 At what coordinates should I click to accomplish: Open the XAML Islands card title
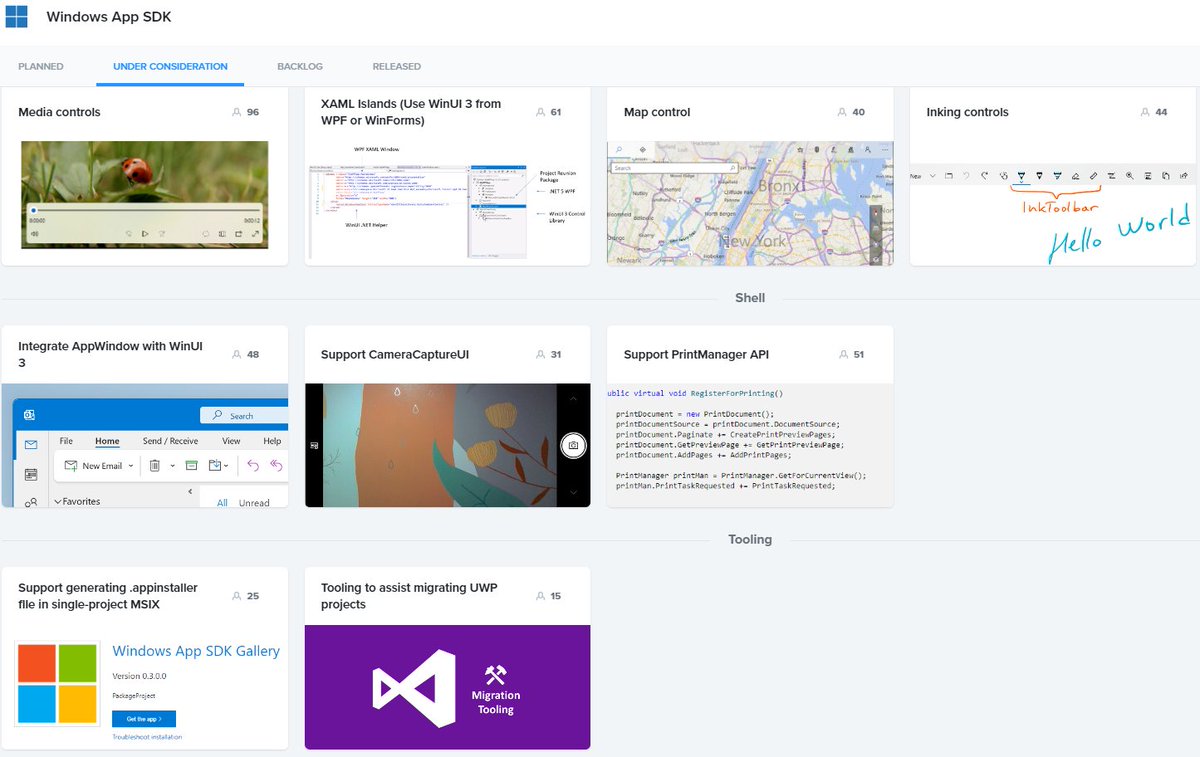click(x=411, y=112)
